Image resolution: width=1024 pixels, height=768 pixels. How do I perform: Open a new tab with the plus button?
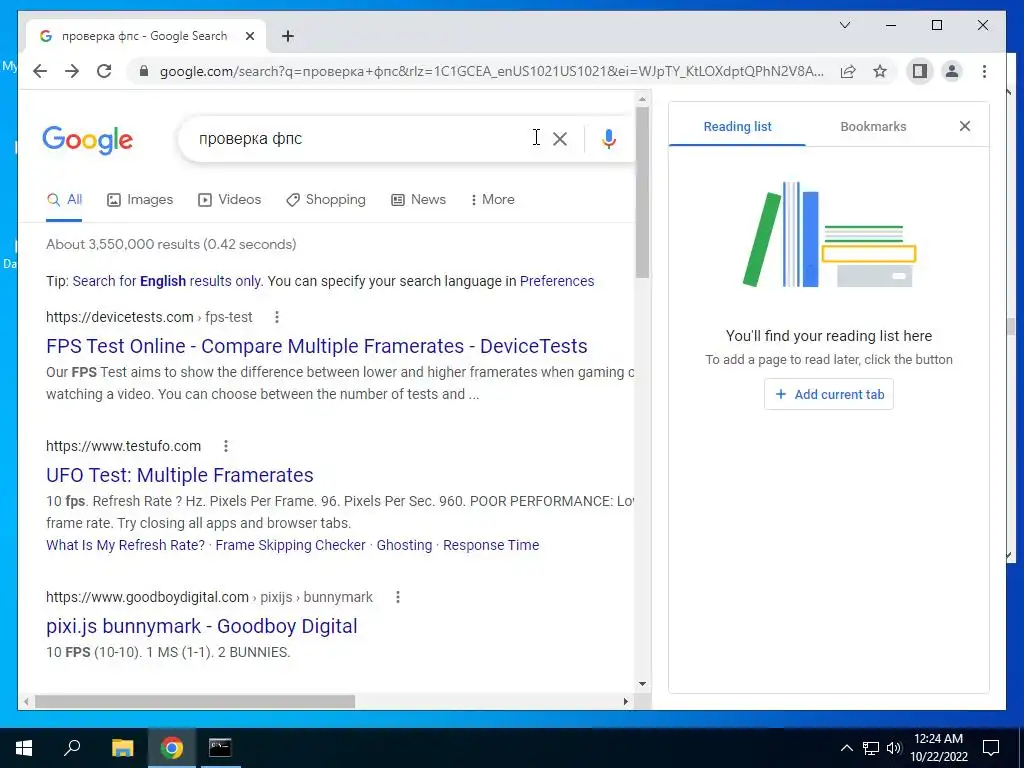(288, 36)
